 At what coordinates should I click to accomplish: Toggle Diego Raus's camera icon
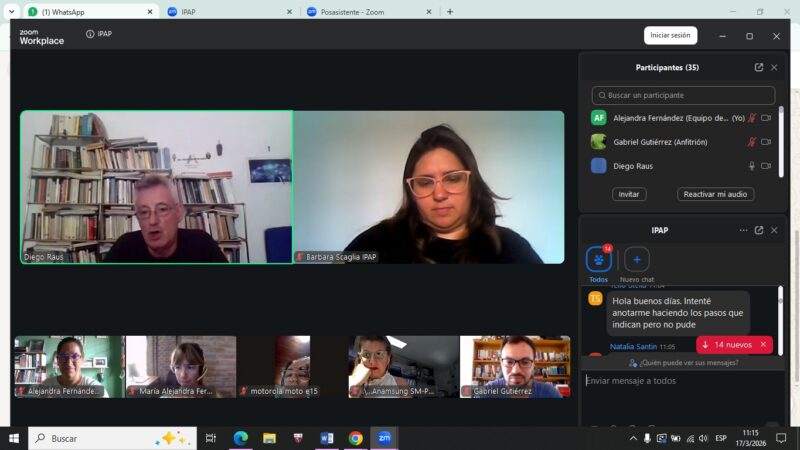766,166
